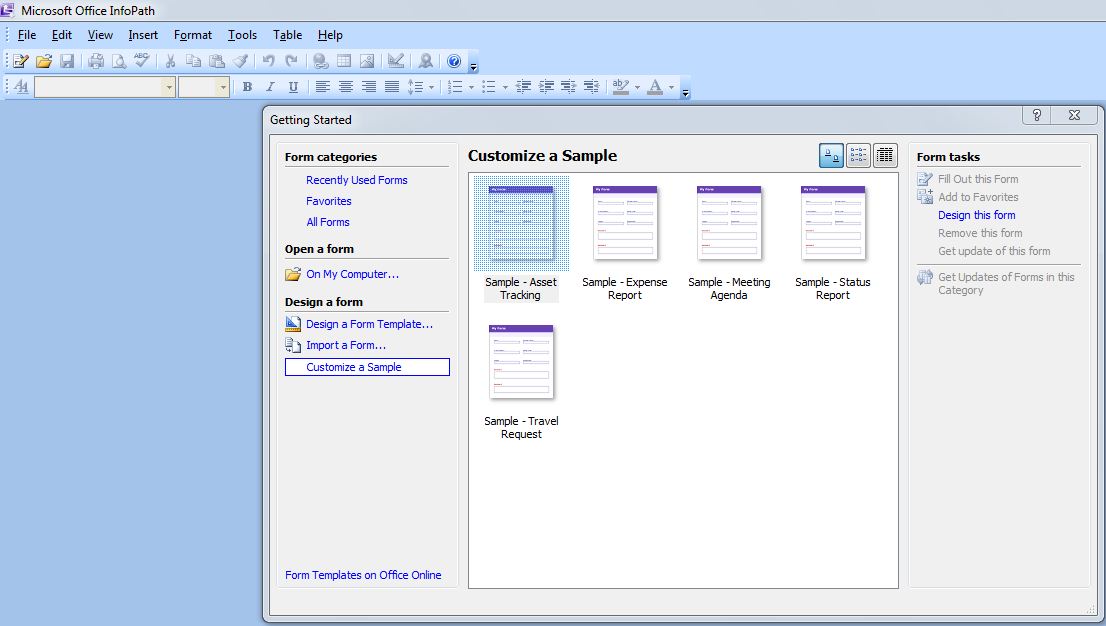Viewport: 1106px width, 626px height.
Task: Open the Table menu
Action: (287, 34)
